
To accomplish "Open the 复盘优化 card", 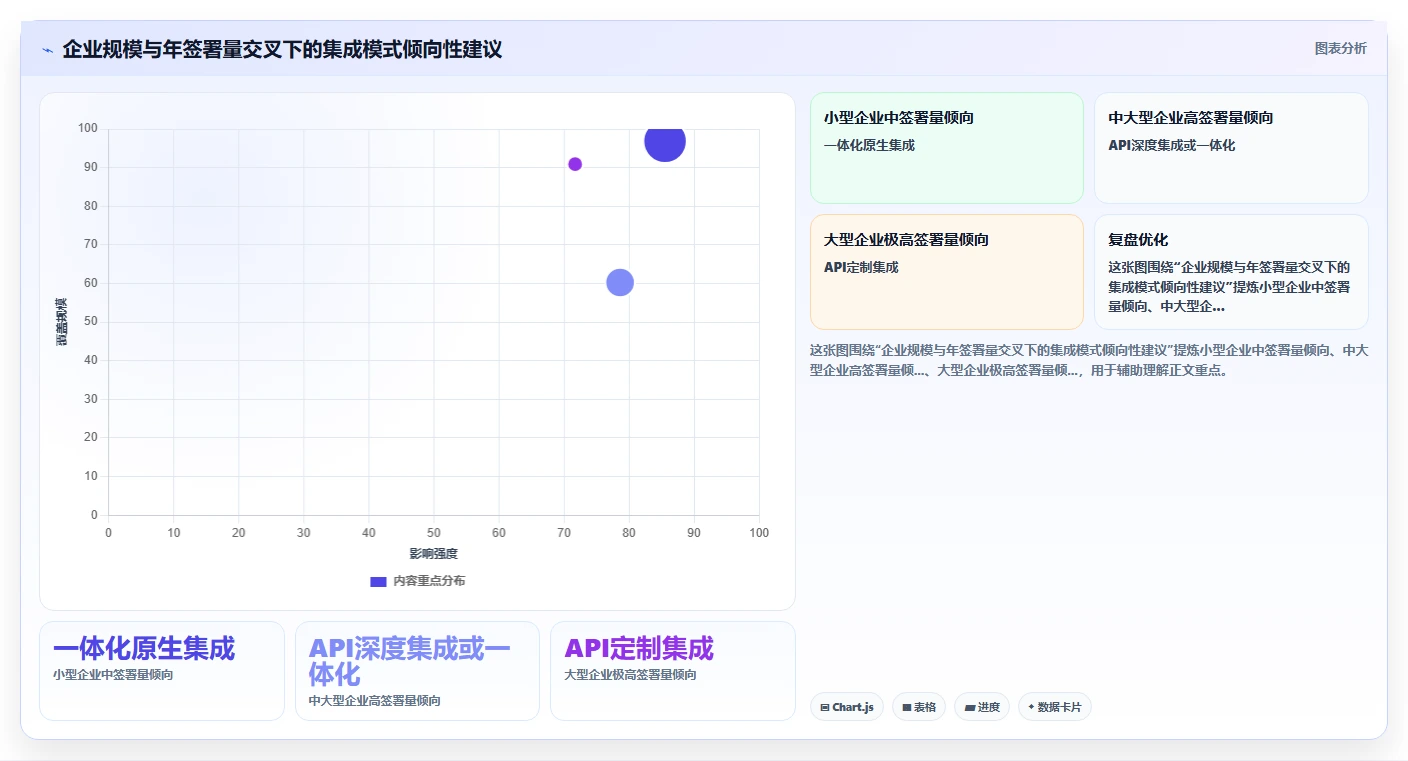I will [x=1231, y=272].
